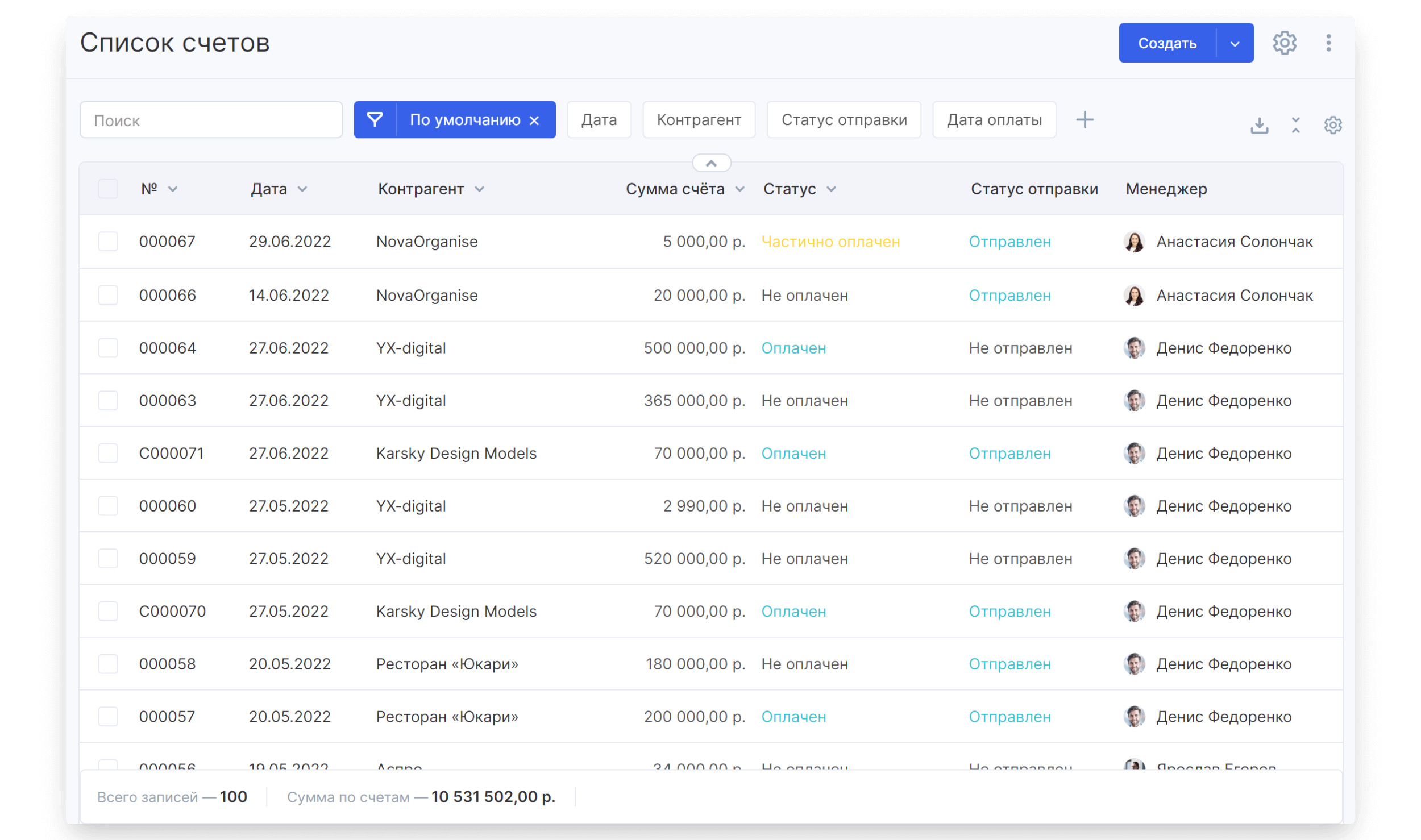1421x840 pixels.
Task: Click the Поиск search field
Action: pyautogui.click(x=211, y=120)
